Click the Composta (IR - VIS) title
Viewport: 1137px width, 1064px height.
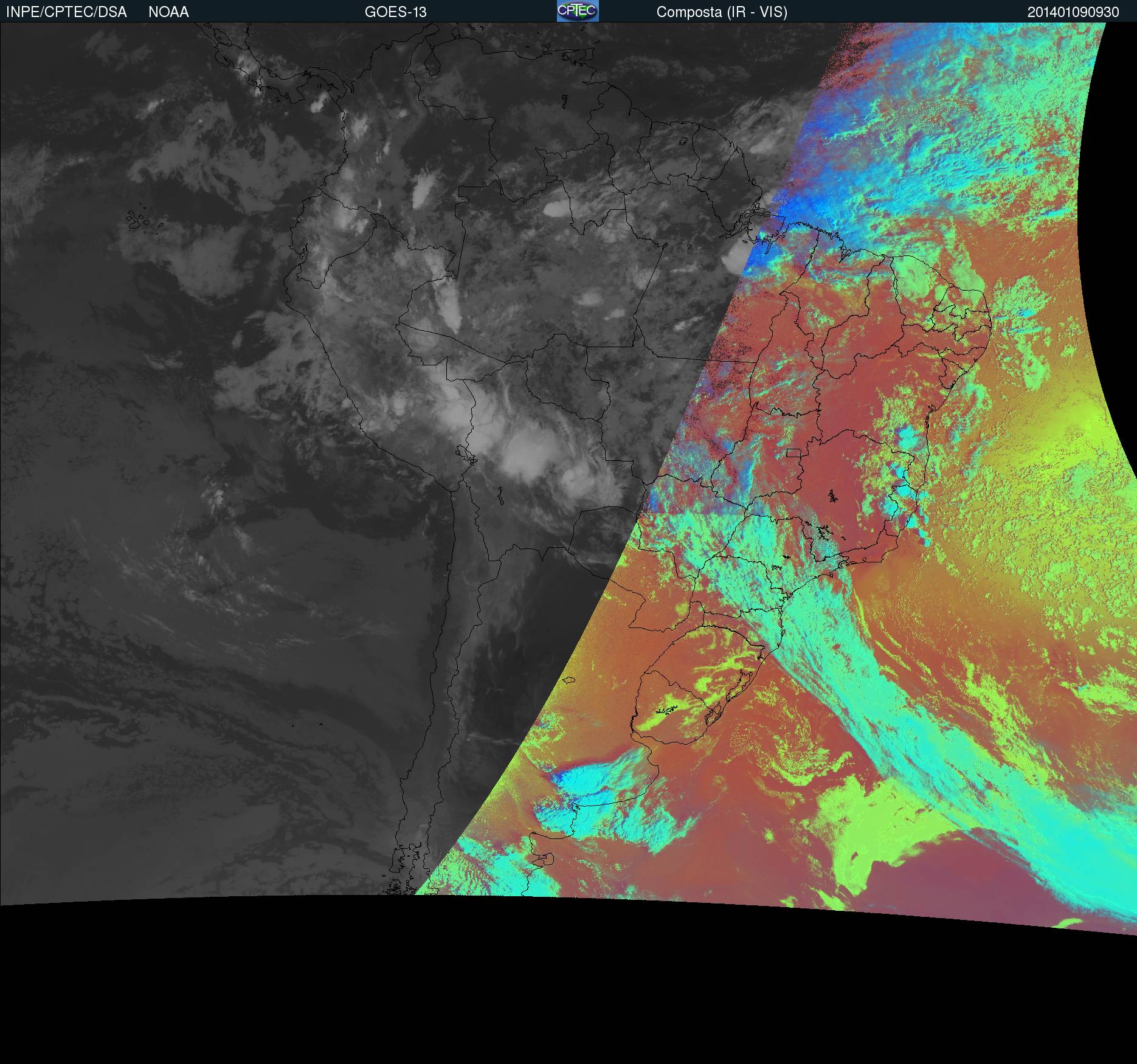click(x=722, y=12)
